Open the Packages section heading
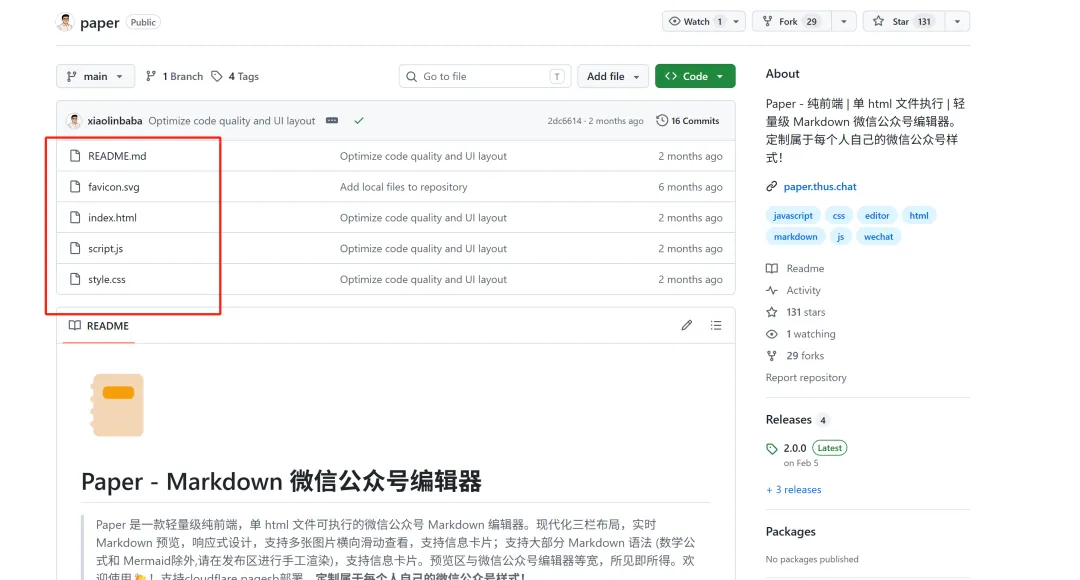Screen dimensions: 1080x580 point(791,532)
